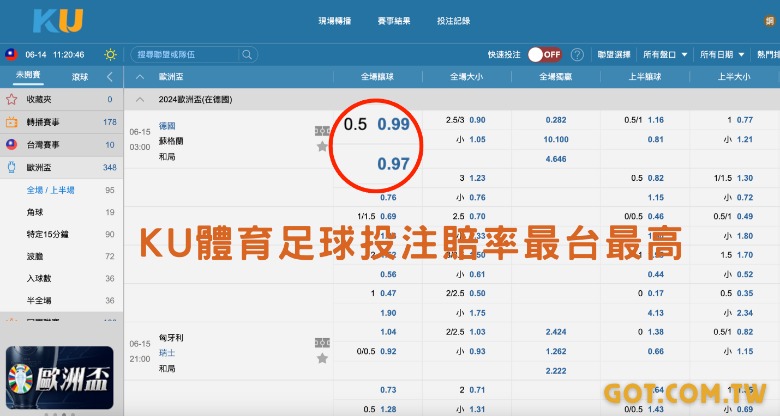Open the 所有日期 dropdown
Screen dimensions: 780x416
pos(722,55)
